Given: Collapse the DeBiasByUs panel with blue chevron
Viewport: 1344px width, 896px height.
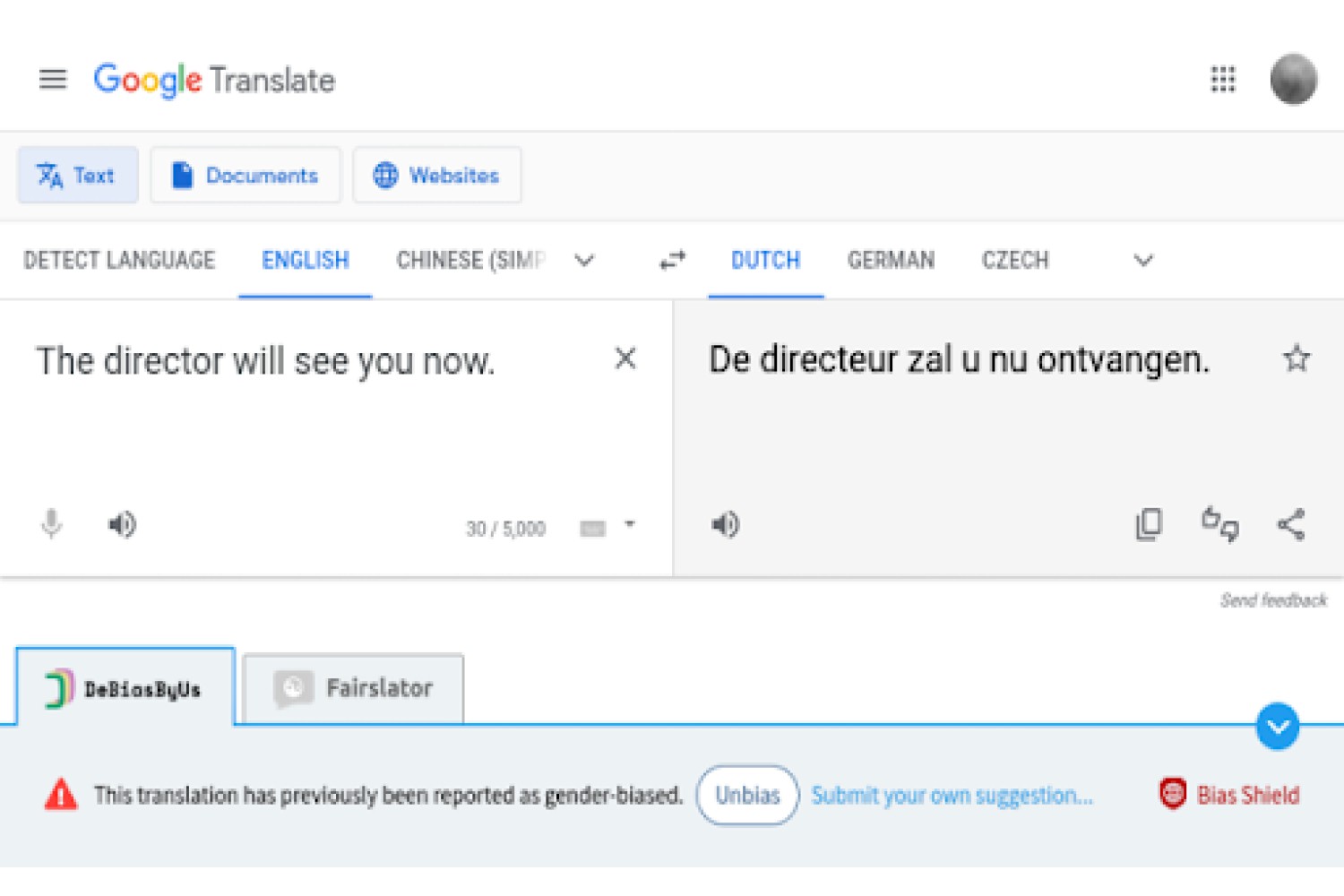Looking at the screenshot, I should 1278,726.
